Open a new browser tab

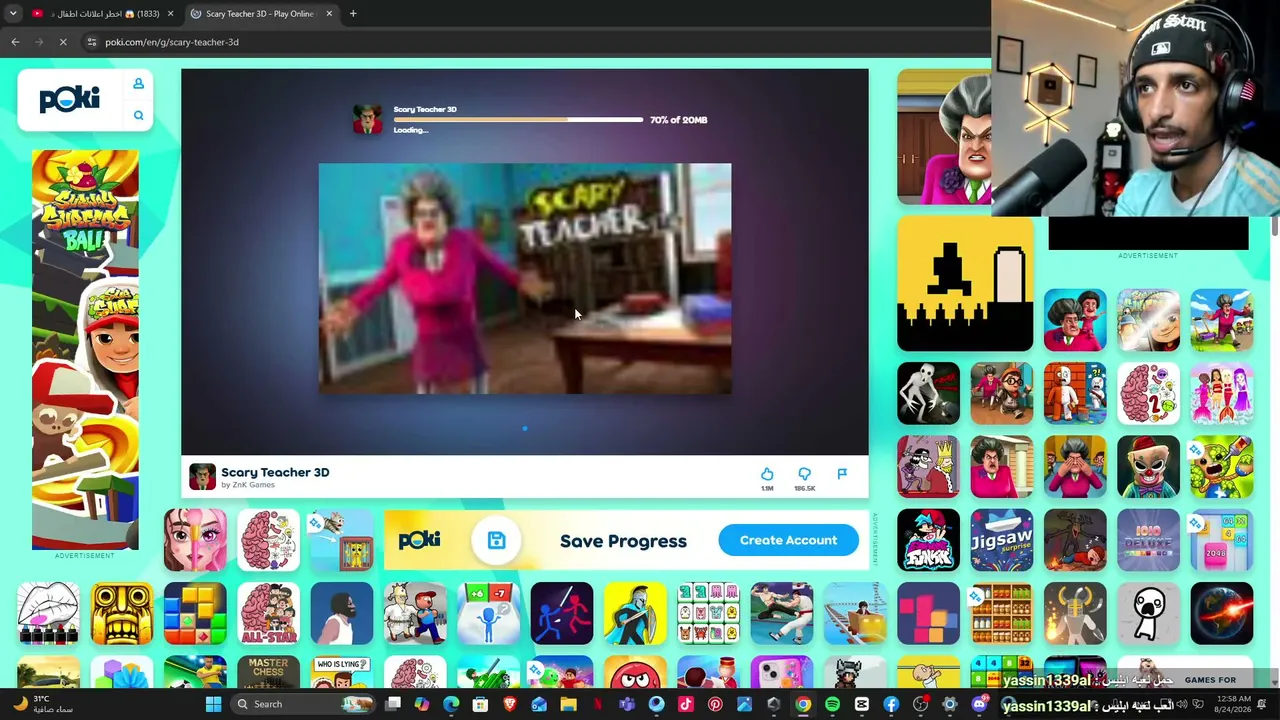[353, 14]
